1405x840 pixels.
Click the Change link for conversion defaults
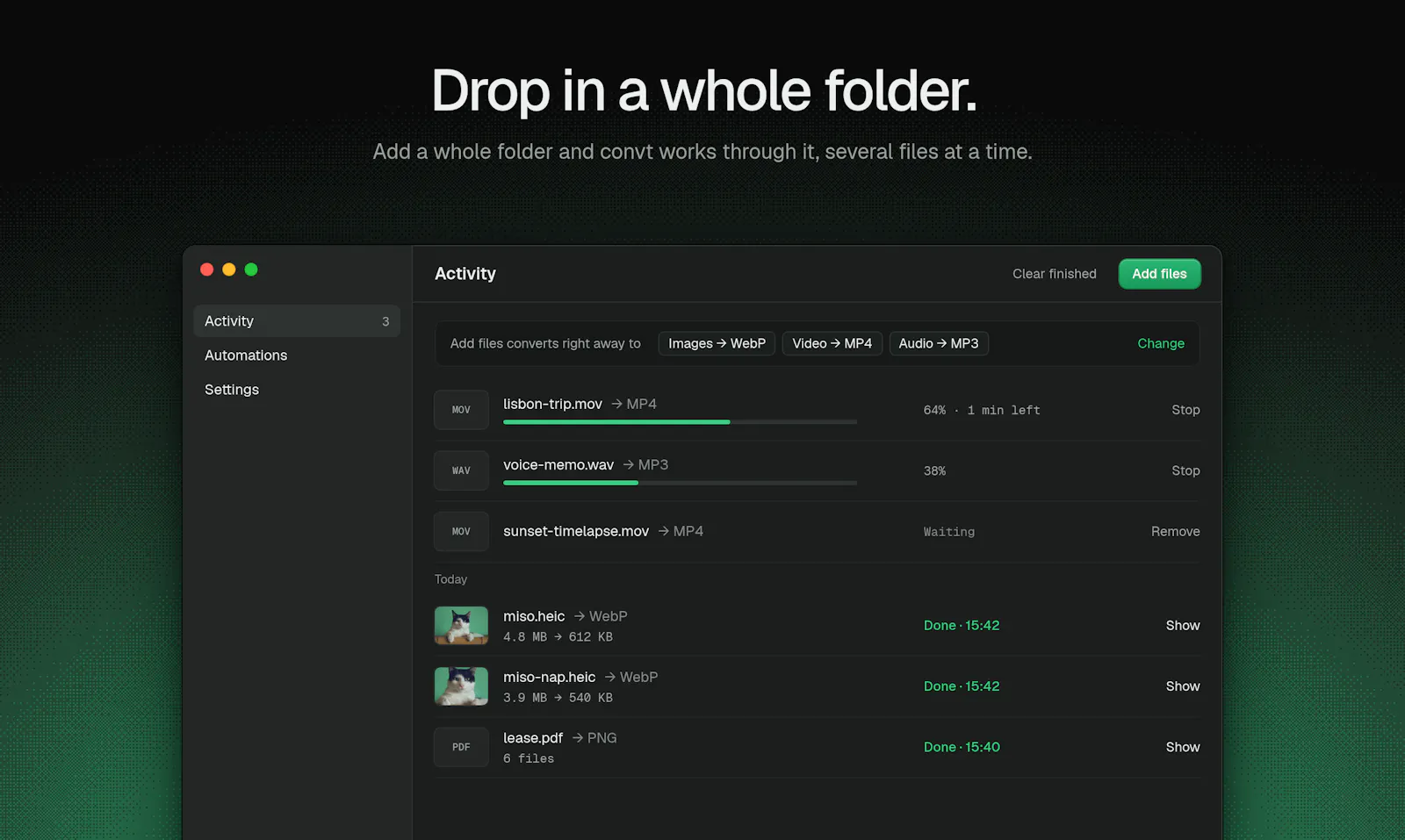tap(1161, 343)
